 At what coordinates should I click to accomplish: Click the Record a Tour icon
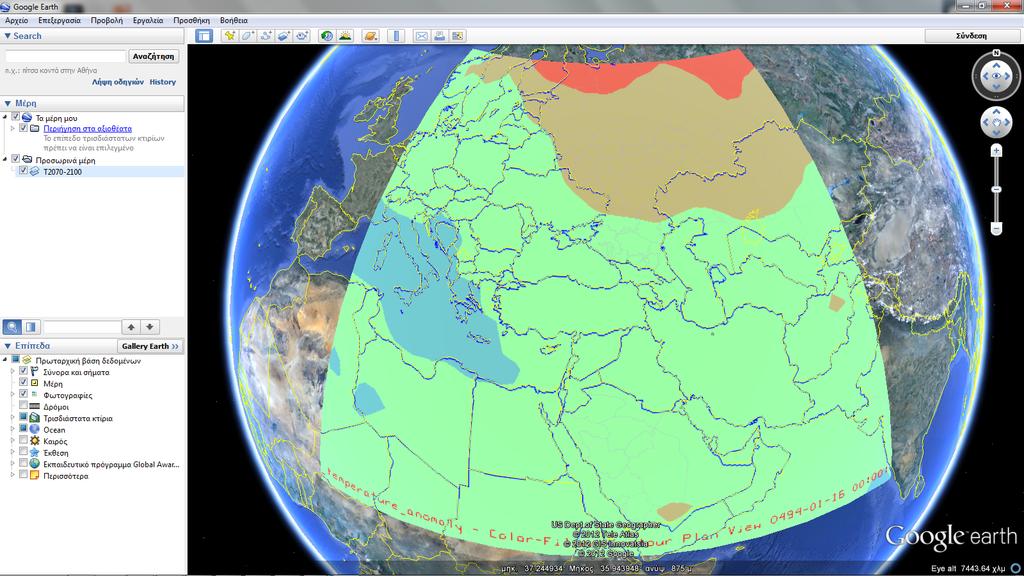pyautogui.click(x=302, y=36)
